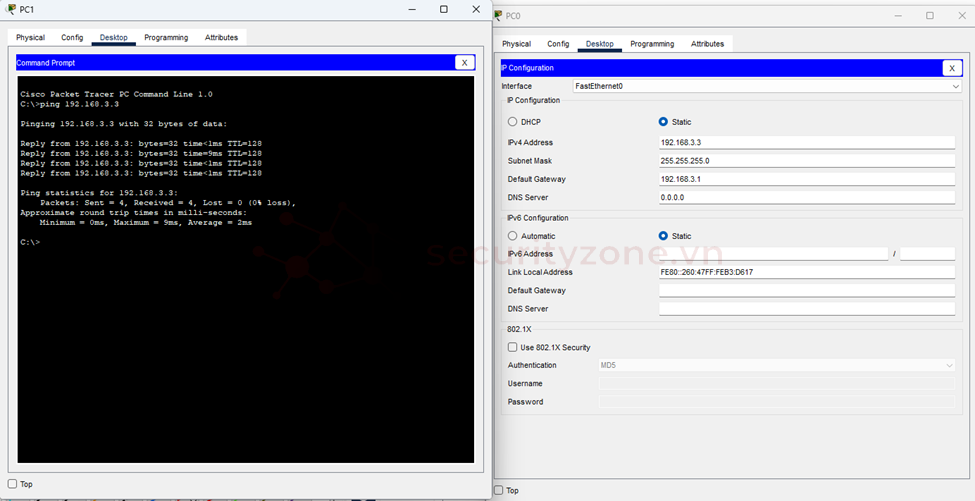Maximize the PC1 window

444,9
